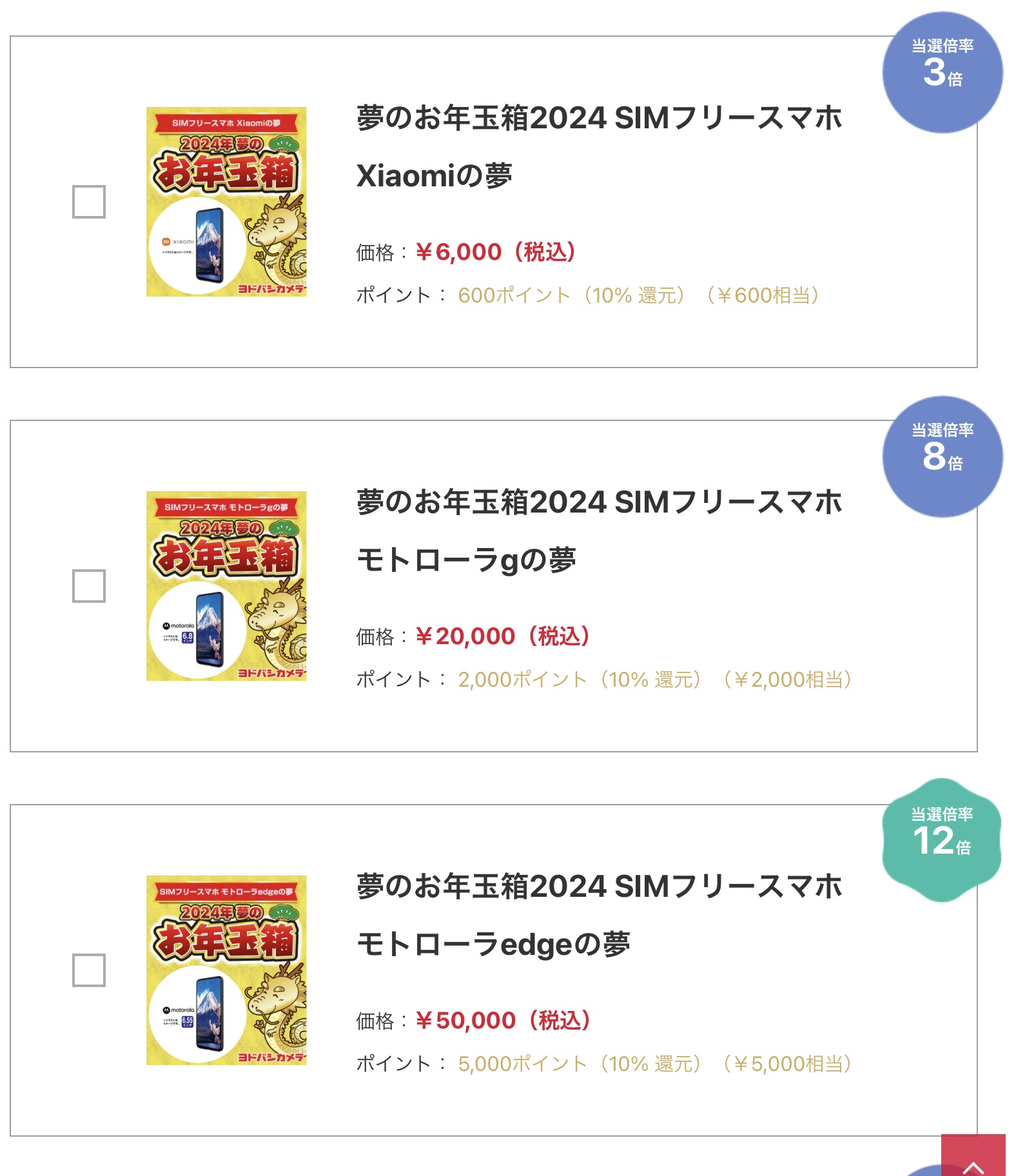Viewport: 1016px width, 1176px height.
Task: Tick the モトローラgの夢 checkbox
Action: 89,586
